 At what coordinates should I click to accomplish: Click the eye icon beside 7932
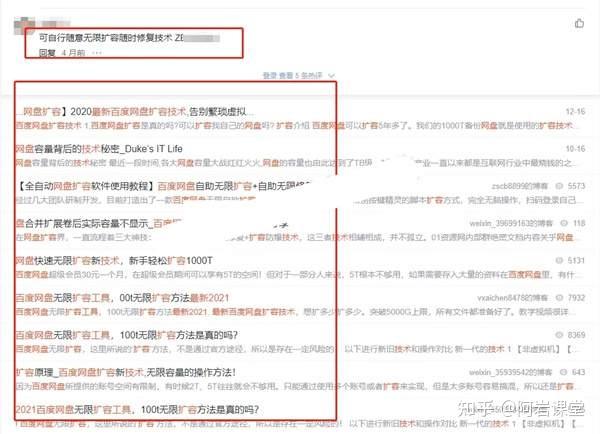[559, 298]
